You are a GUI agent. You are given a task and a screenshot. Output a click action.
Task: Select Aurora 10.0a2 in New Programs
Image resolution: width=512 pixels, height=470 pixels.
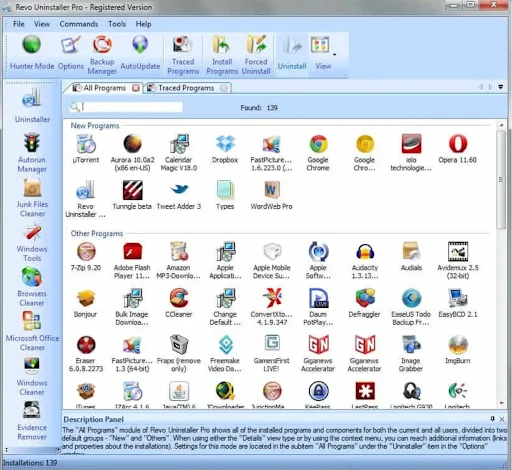pyautogui.click(x=132, y=153)
